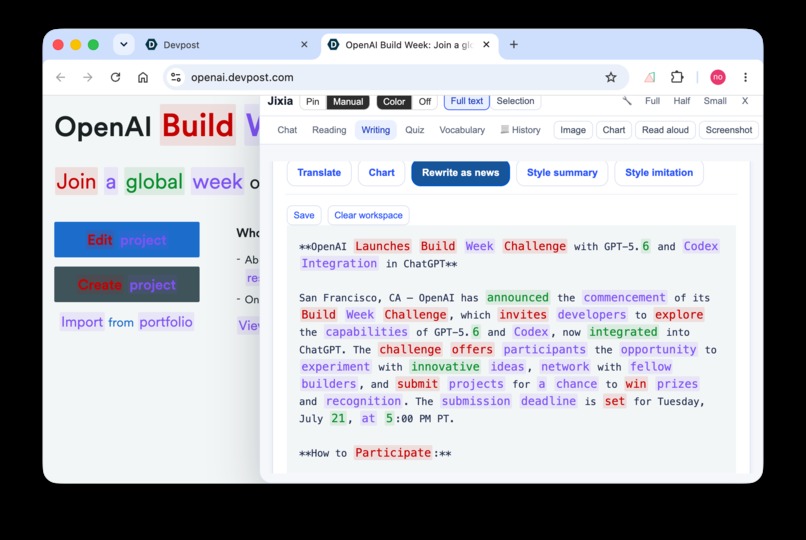The width and height of the screenshot is (806, 540).
Task: Open the Quiz tab
Action: coord(414,130)
